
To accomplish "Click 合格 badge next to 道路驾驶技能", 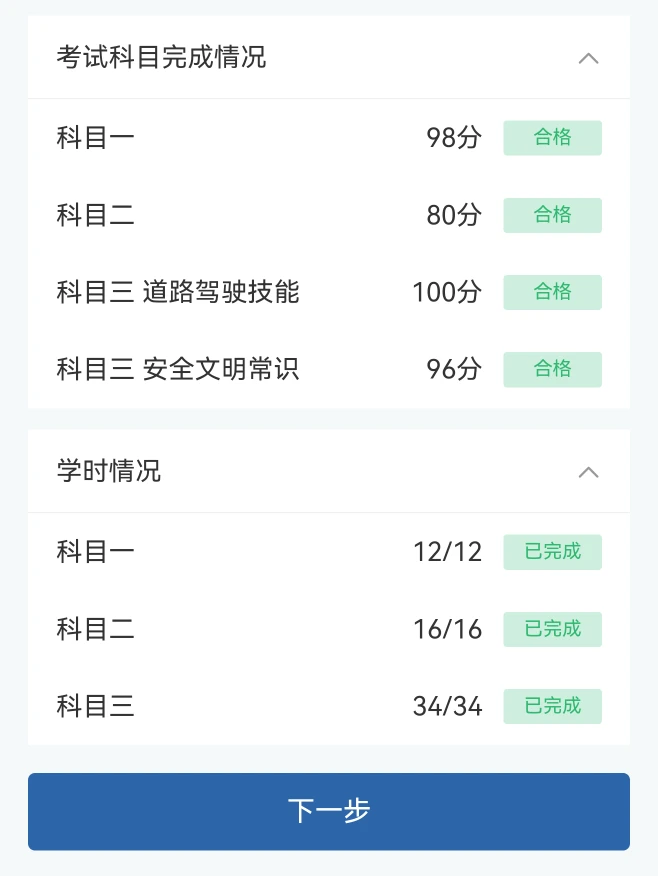I will point(552,292).
